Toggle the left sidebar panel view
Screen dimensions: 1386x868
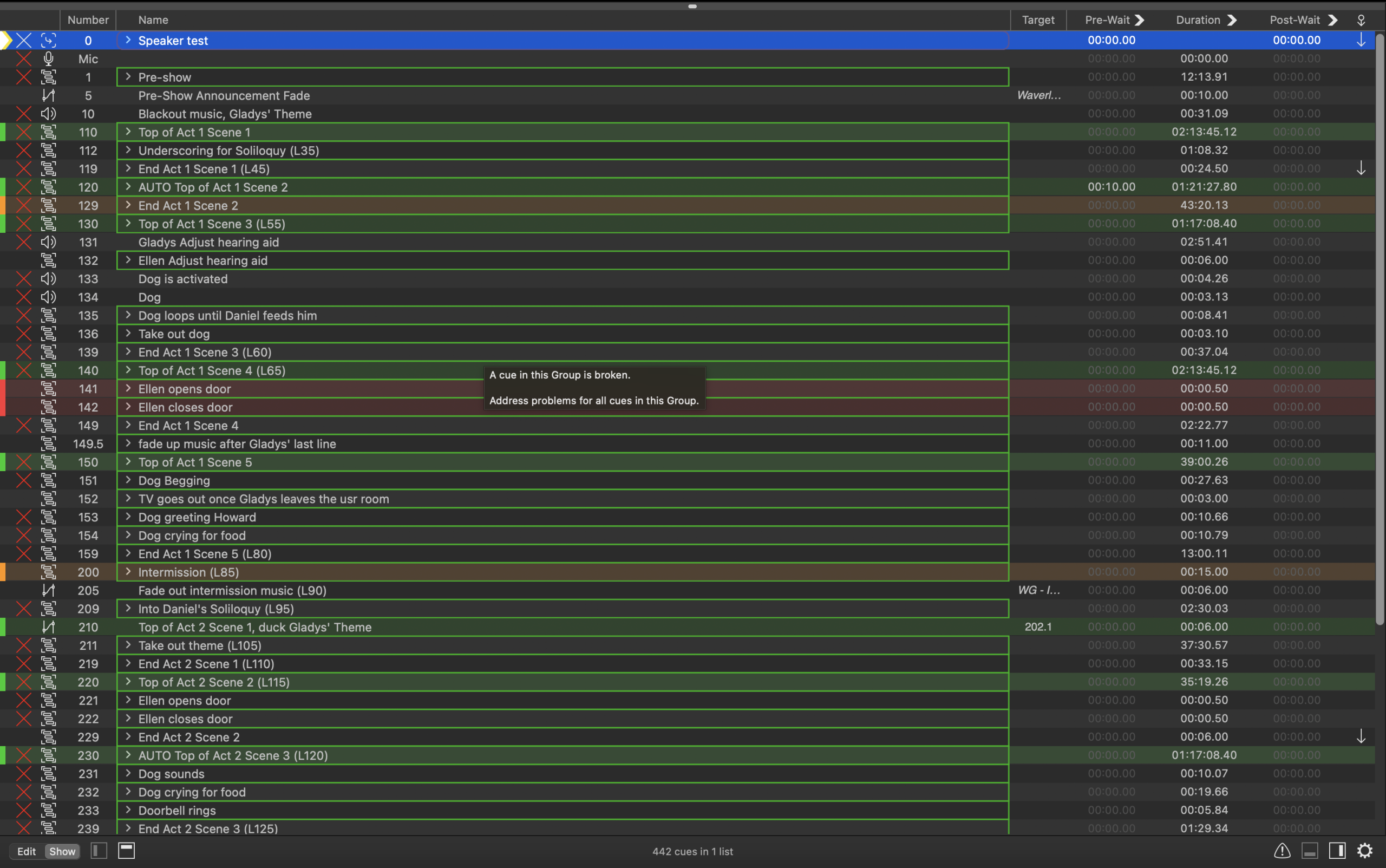99,851
